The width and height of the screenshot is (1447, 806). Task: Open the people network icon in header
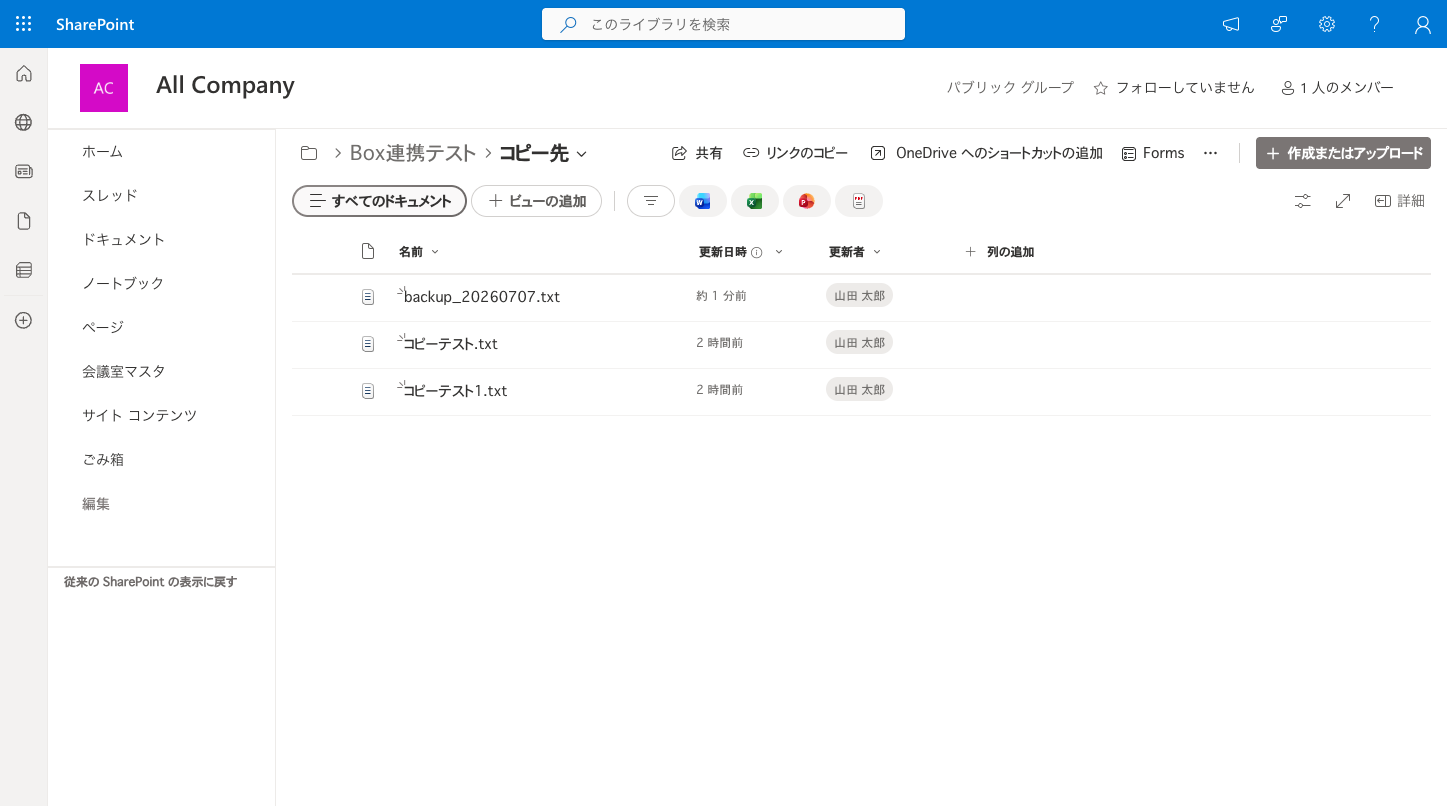click(x=1279, y=24)
